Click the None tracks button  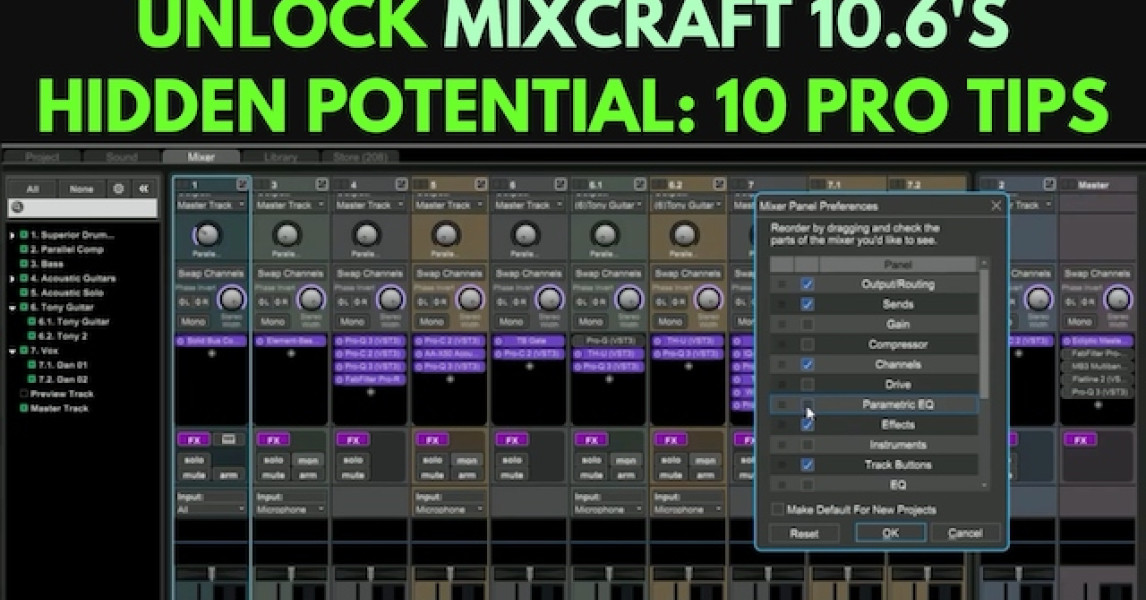point(81,189)
